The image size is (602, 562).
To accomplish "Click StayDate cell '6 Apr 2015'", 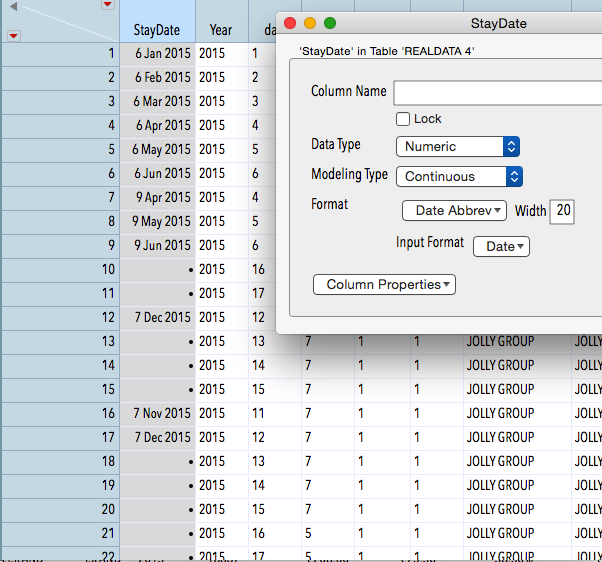I will pyautogui.click(x=158, y=126).
